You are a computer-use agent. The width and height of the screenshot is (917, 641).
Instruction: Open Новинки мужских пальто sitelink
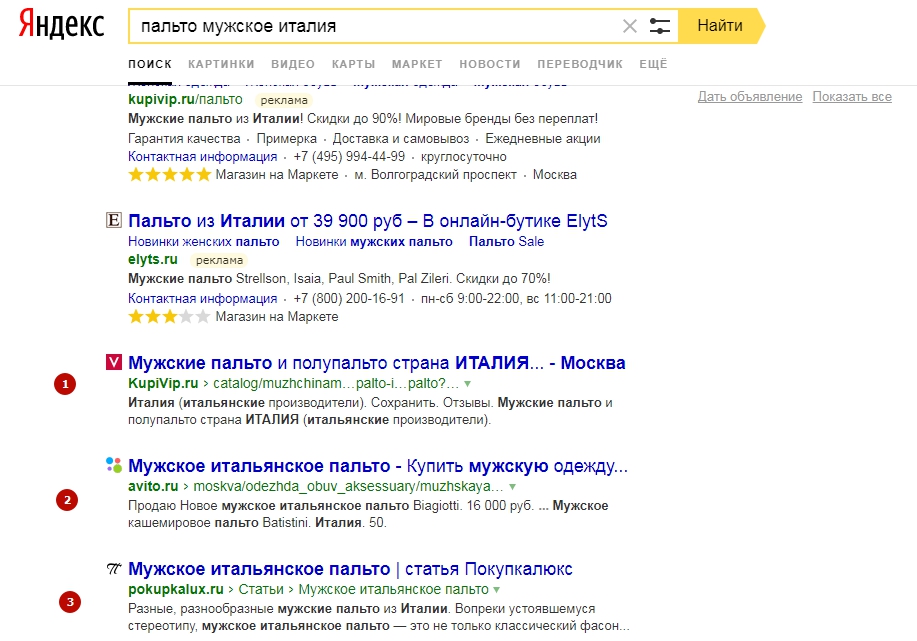[x=374, y=242]
